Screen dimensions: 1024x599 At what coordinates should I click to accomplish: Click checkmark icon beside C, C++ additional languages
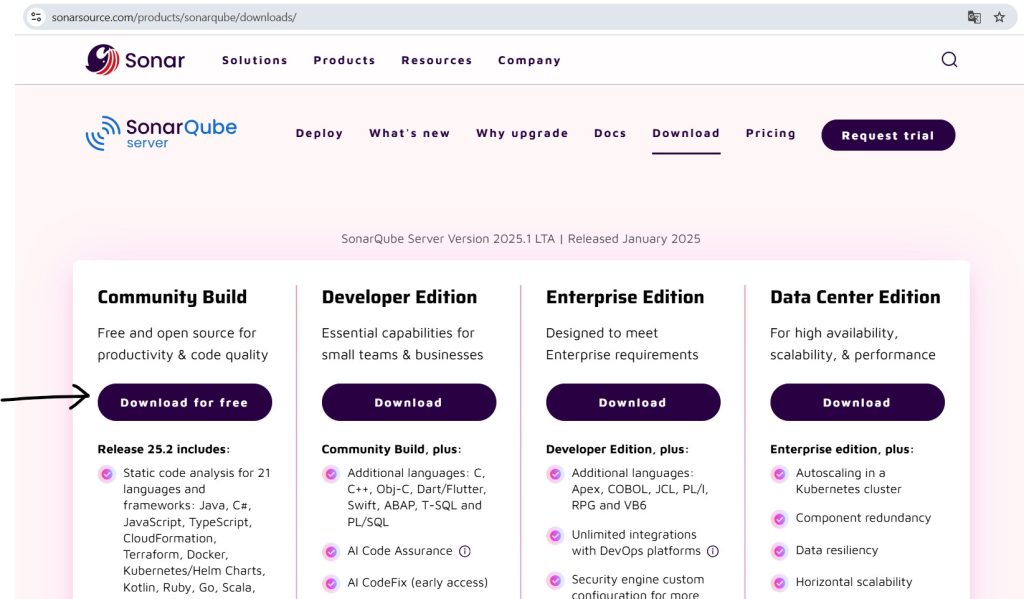point(331,474)
